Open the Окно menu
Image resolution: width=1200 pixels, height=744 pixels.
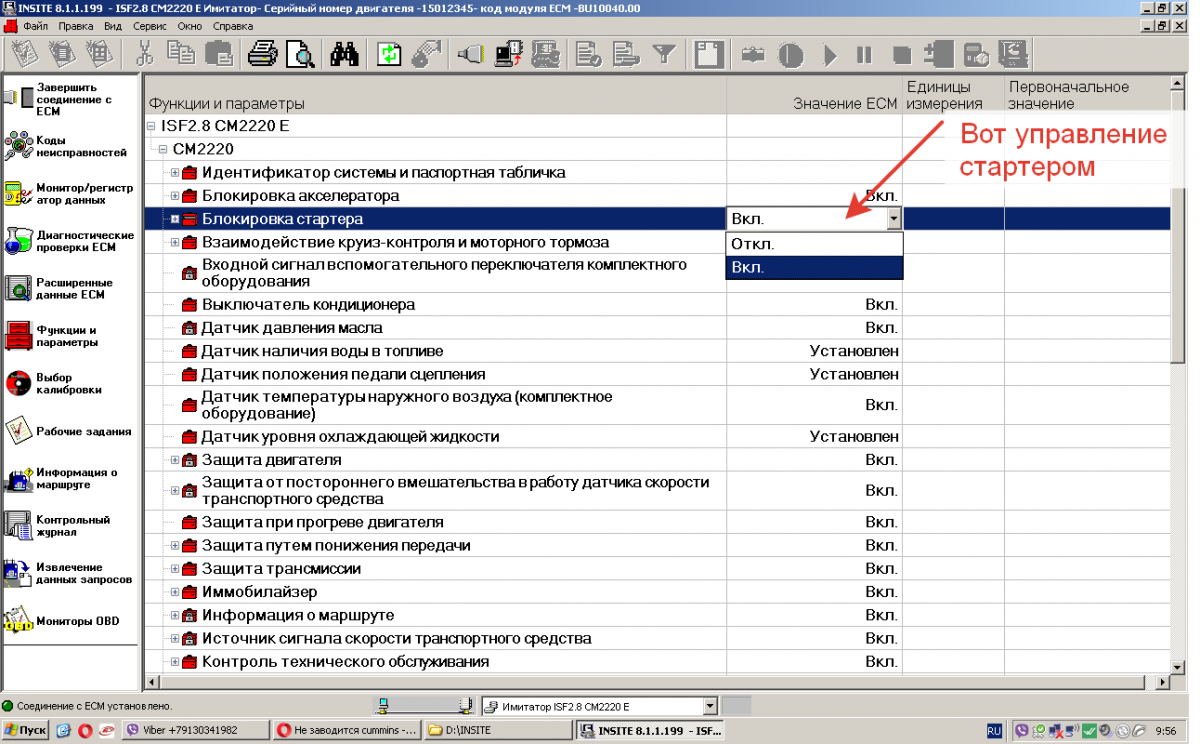click(190, 26)
